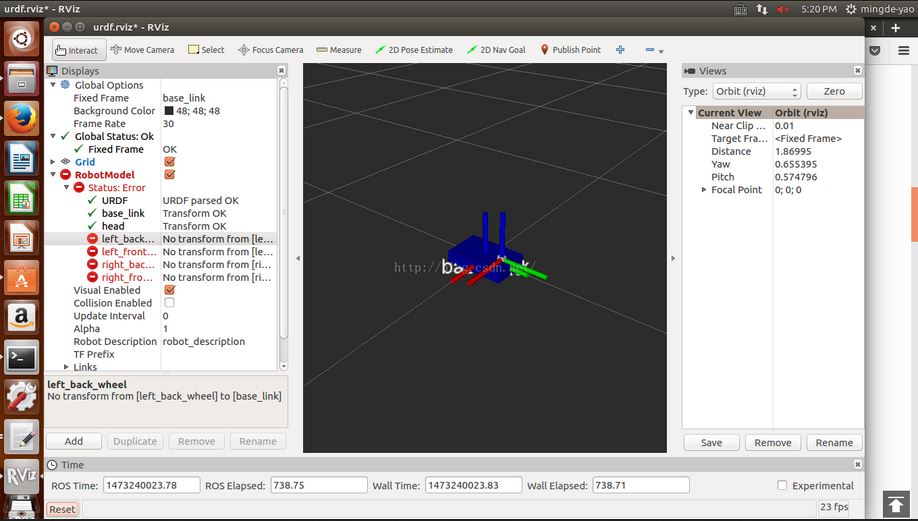Close the Views panel
918x521 pixels.
tap(857, 70)
